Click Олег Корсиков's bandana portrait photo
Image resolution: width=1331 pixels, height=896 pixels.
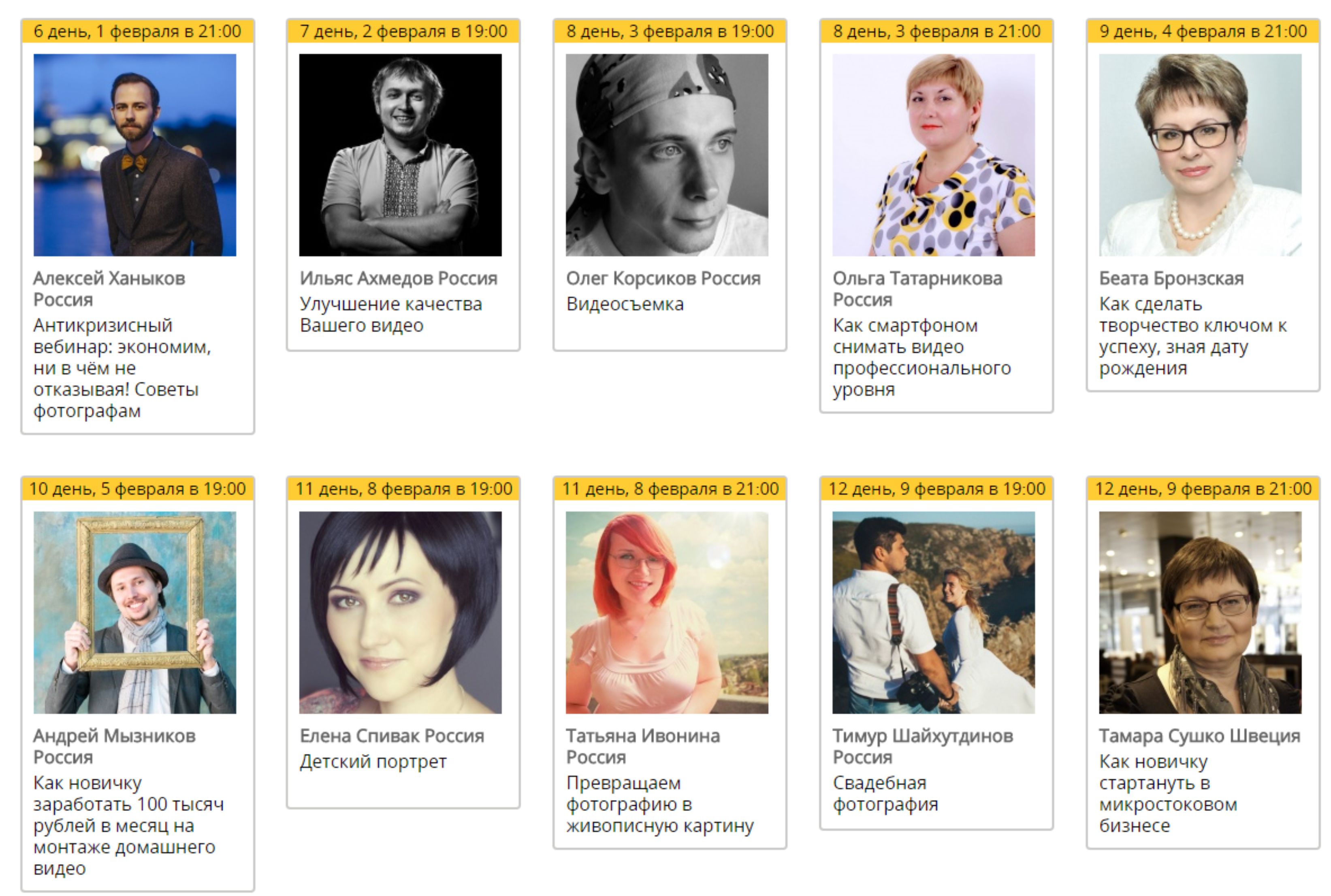tap(666, 155)
